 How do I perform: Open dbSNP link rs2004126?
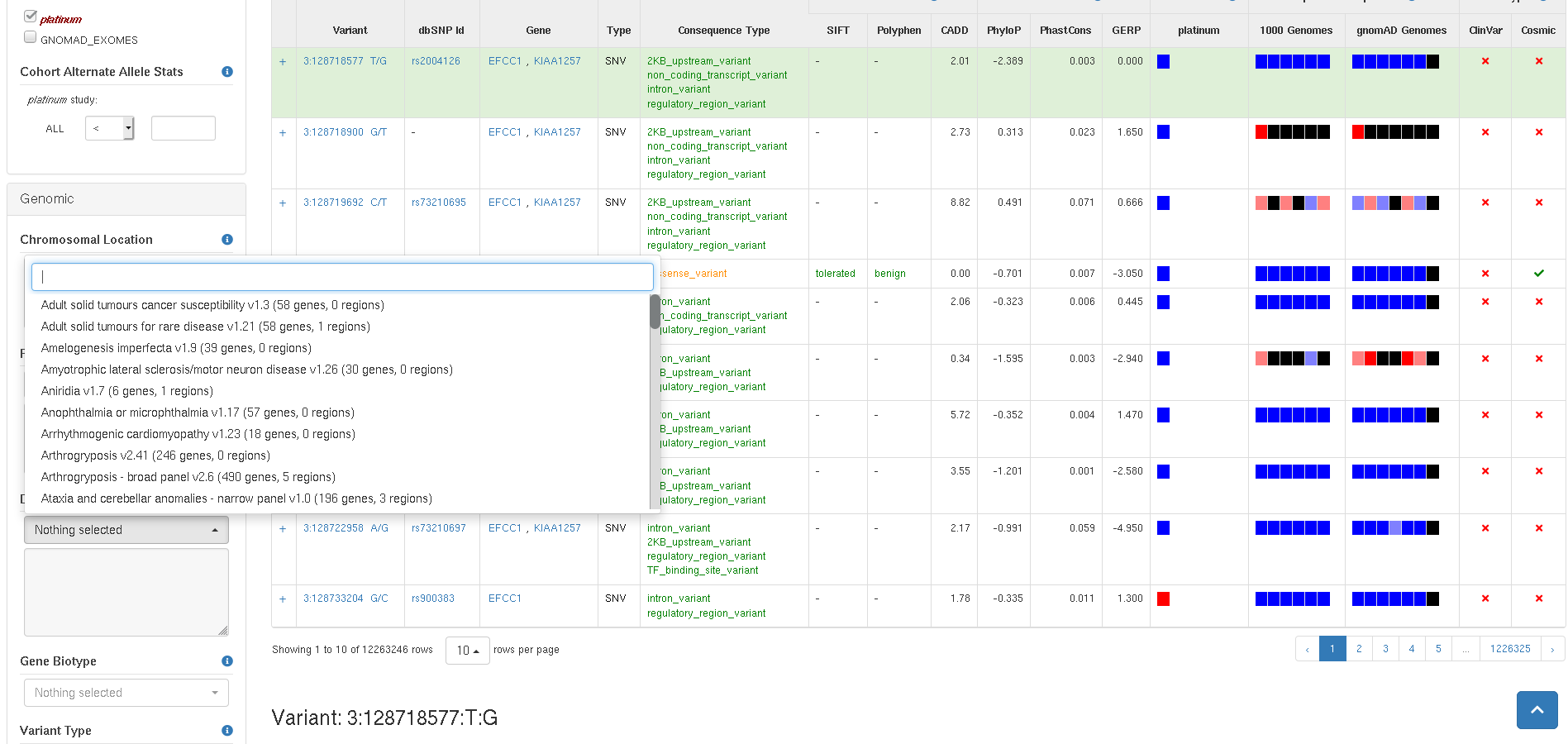[x=436, y=61]
